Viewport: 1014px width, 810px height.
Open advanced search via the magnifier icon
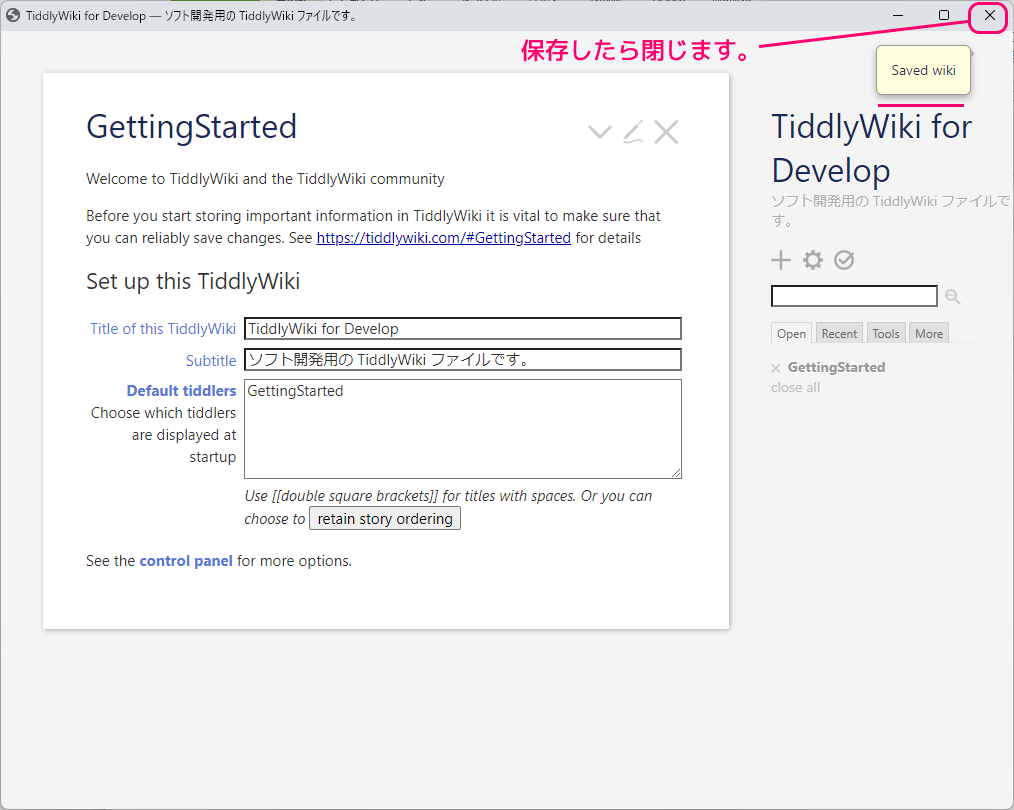pos(952,296)
